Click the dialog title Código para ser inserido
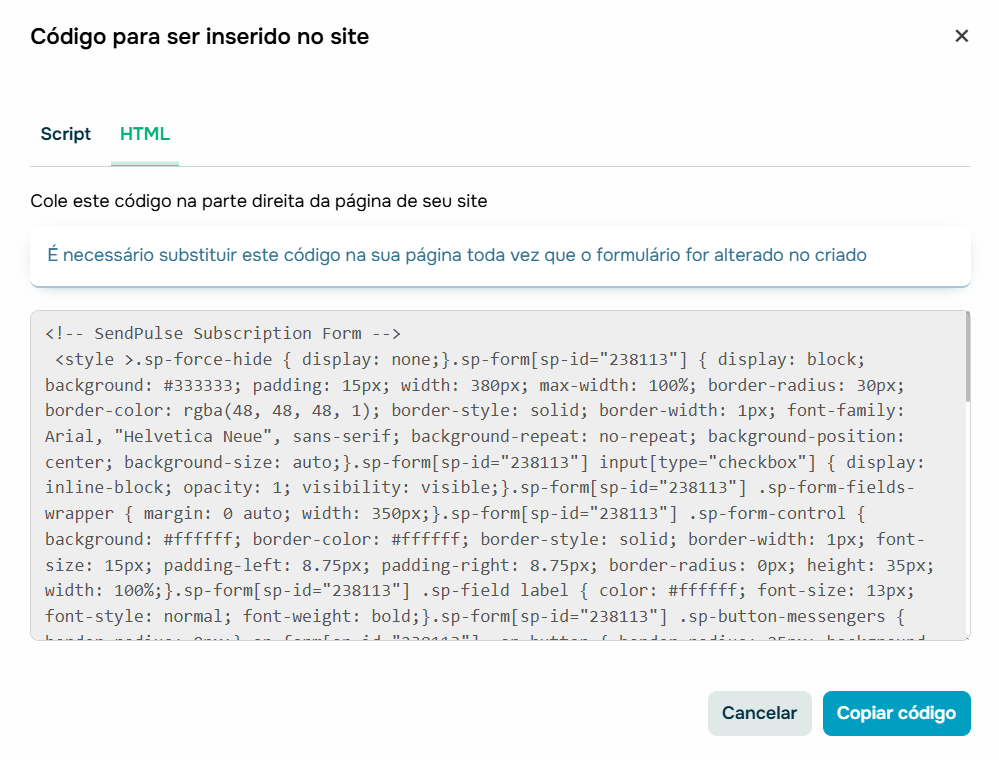 pyautogui.click(x=200, y=36)
